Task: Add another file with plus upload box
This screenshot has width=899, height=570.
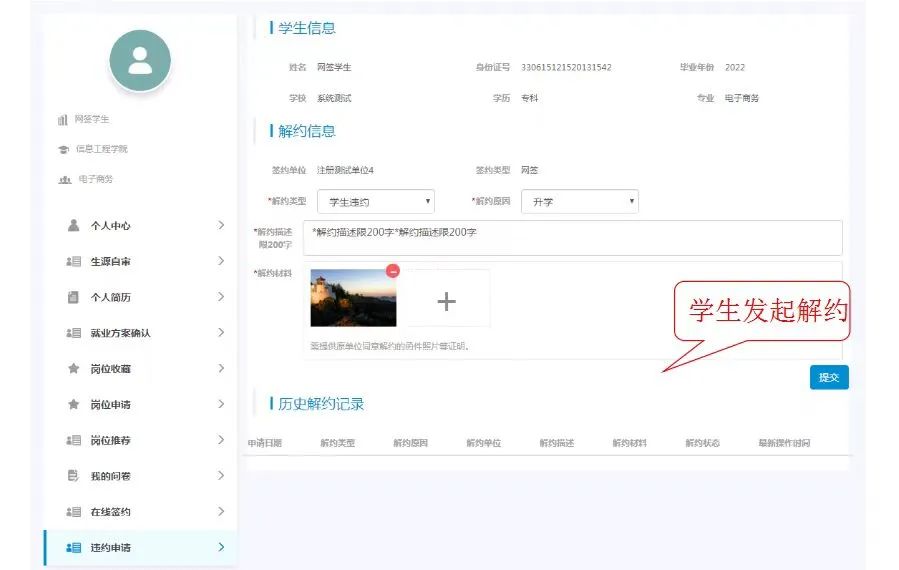Action: tap(447, 299)
